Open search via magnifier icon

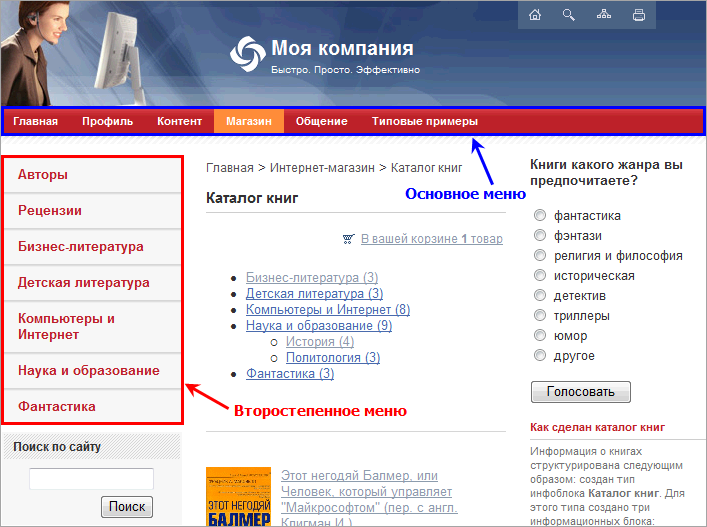tap(569, 15)
